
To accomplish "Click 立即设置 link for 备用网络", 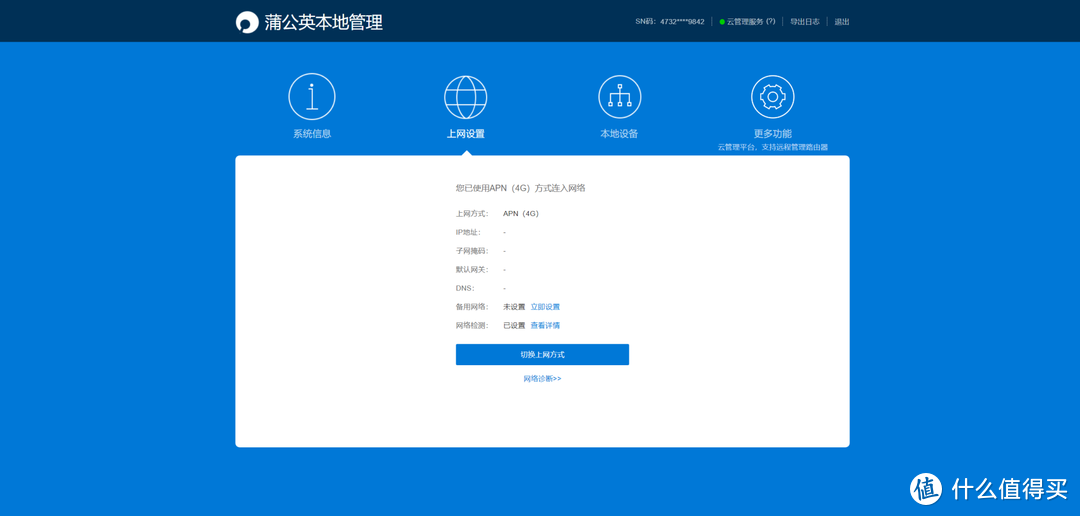I will (545, 307).
